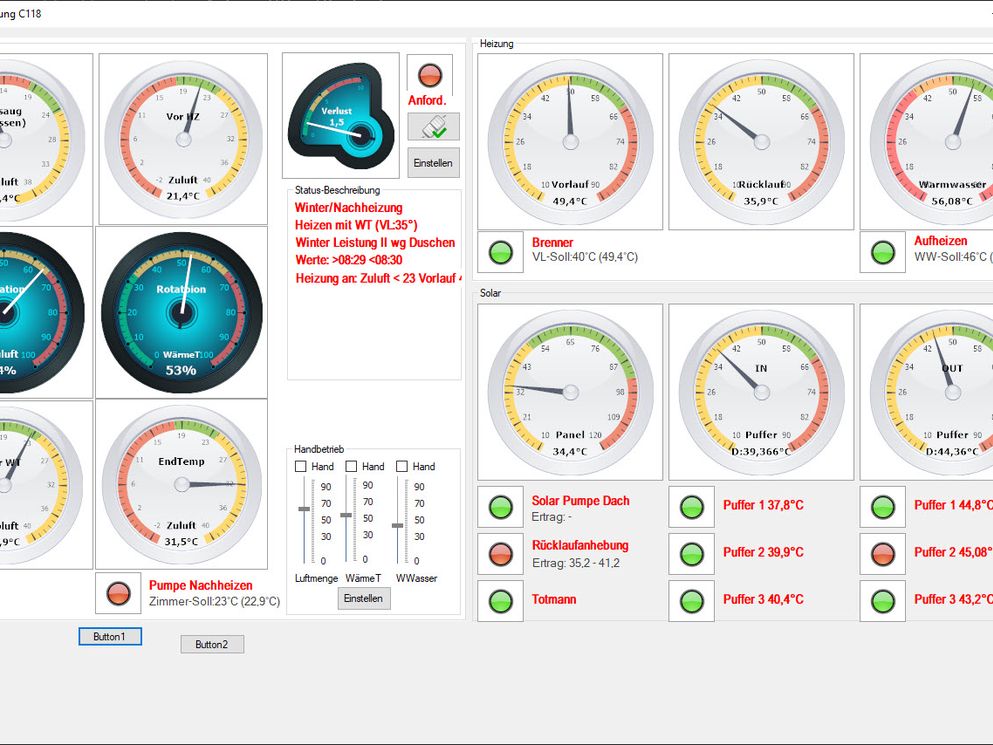Viewport: 993px width, 745px height.
Task: Click the 'Totmann' label
Action: [x=554, y=599]
